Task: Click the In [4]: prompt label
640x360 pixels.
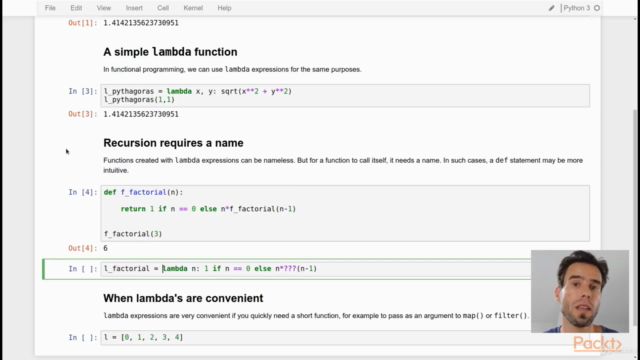Action: point(83,192)
